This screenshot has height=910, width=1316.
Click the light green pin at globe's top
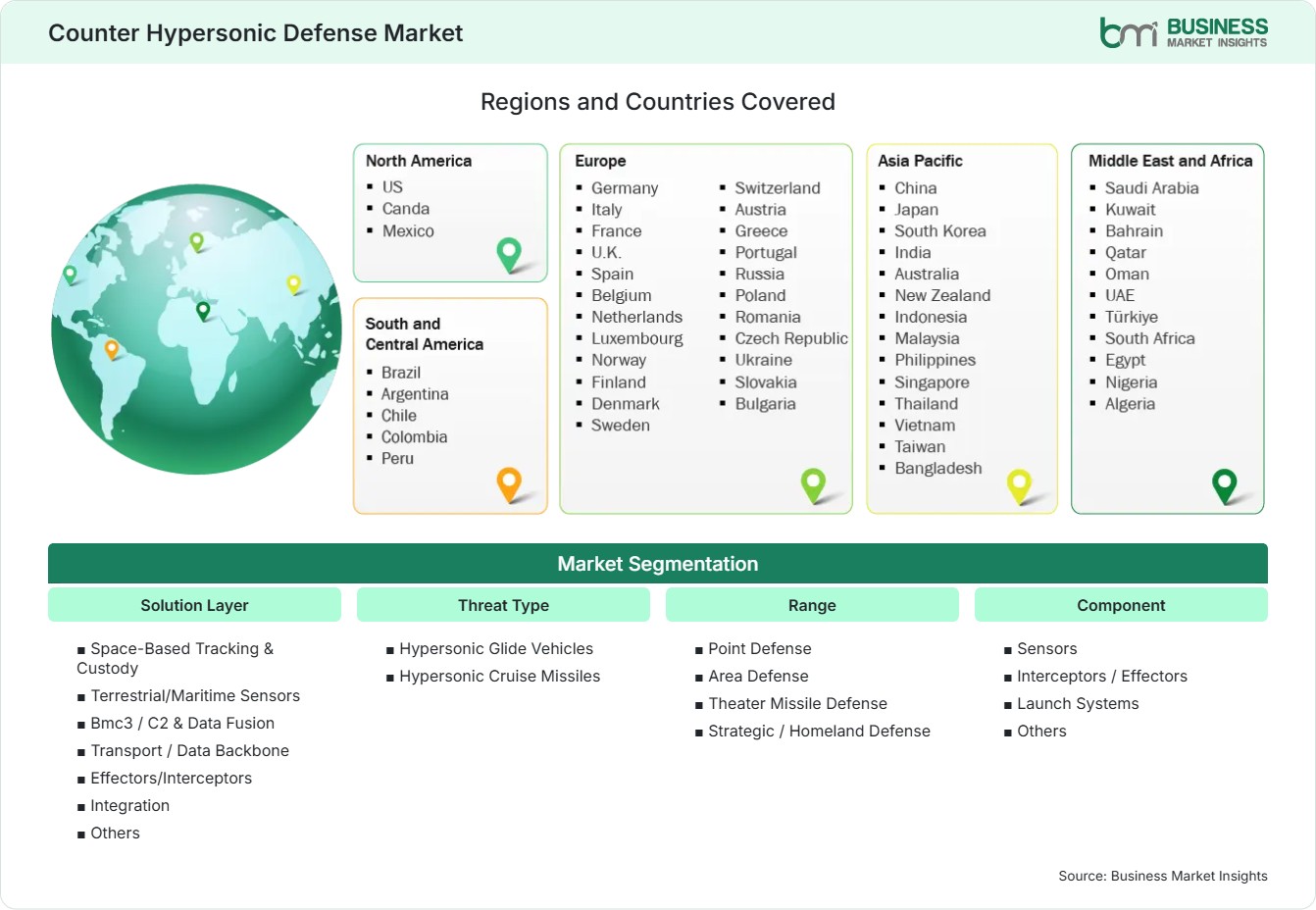tap(196, 241)
